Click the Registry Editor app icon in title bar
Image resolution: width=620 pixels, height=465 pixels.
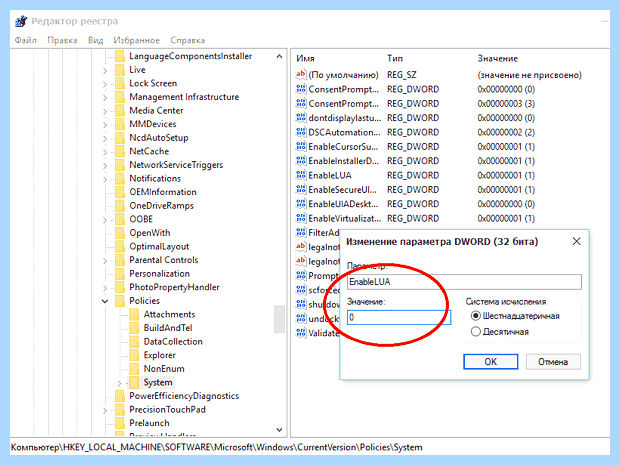pos(21,21)
